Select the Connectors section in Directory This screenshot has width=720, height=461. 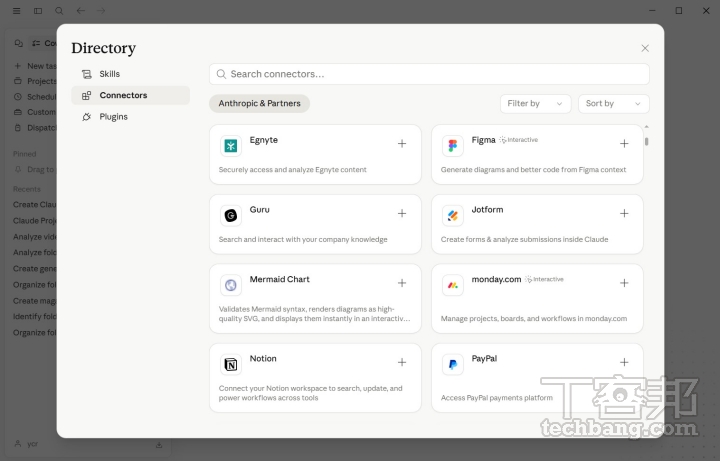click(130, 95)
